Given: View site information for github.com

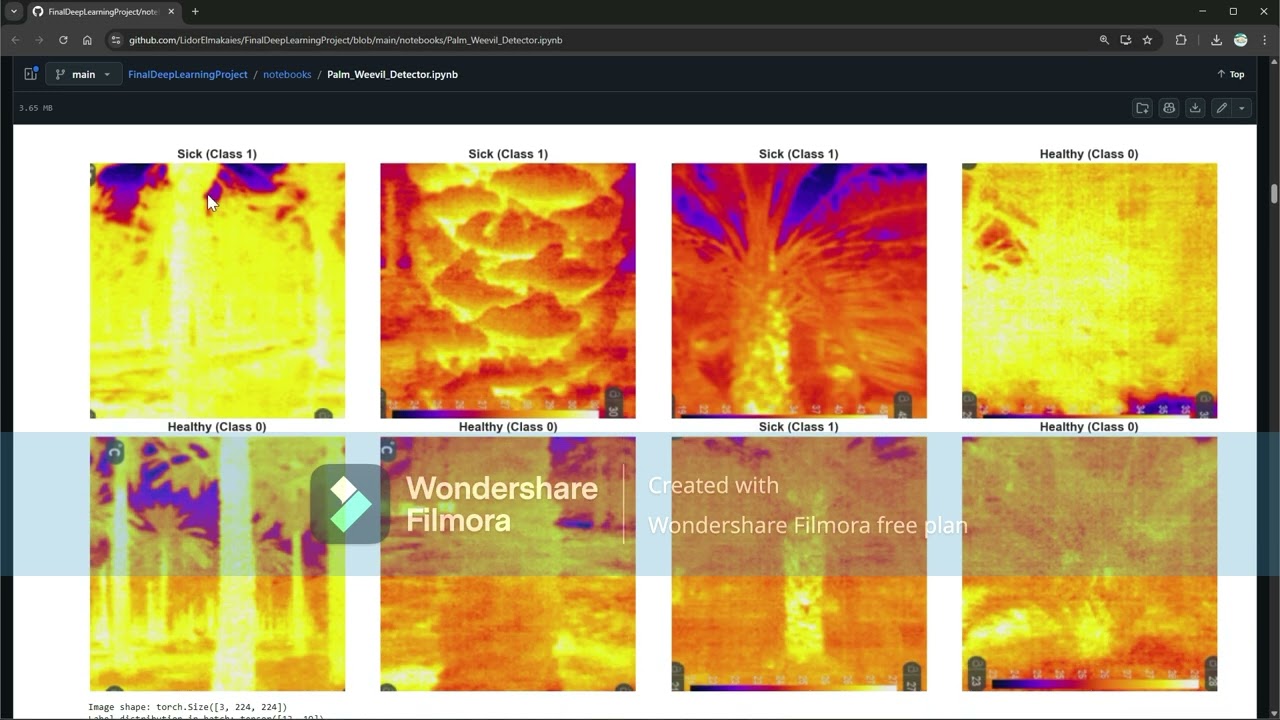Looking at the screenshot, I should pos(116,40).
